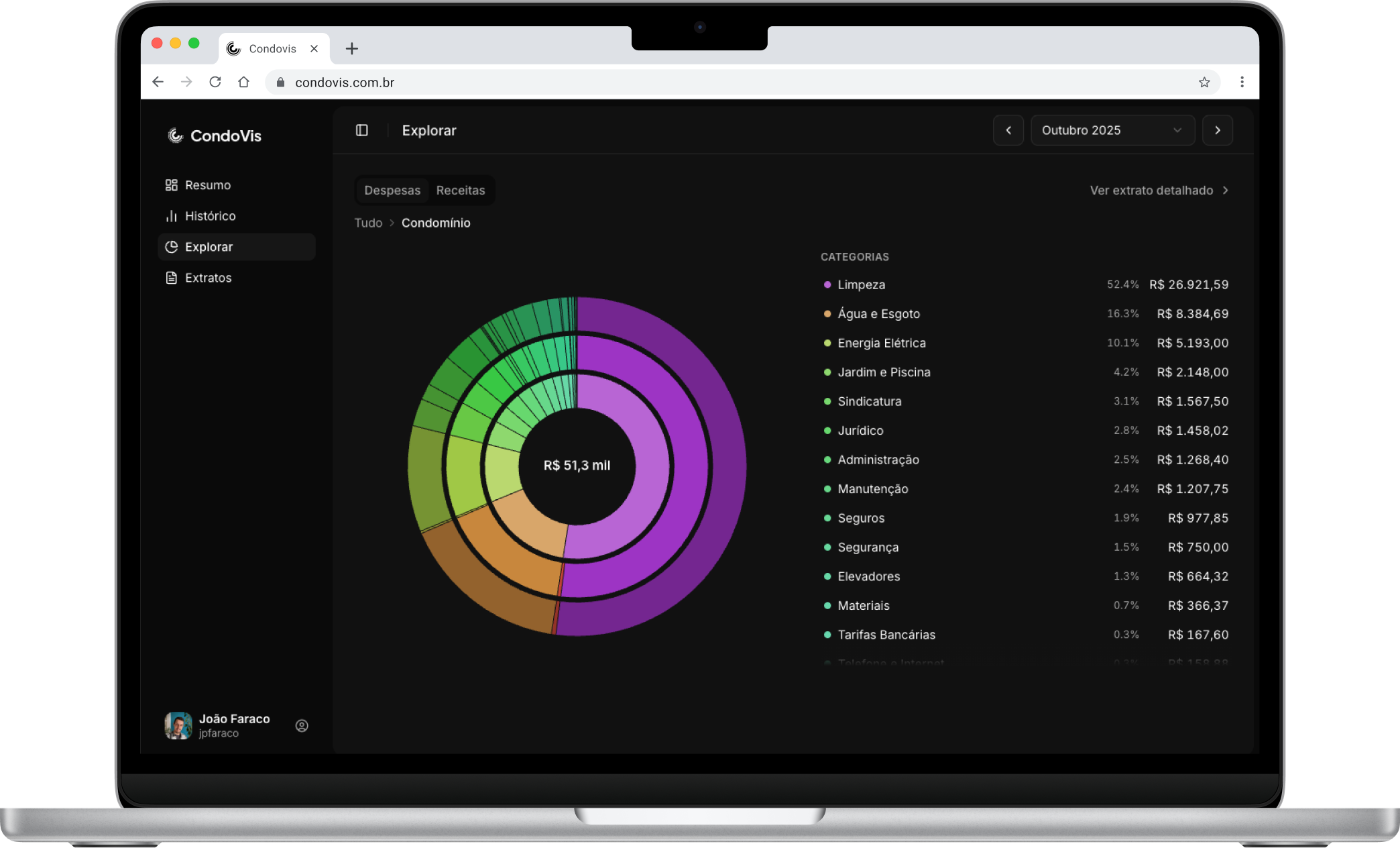Open the Resumo dashboard icon
This screenshot has width=1400, height=848.
171,185
